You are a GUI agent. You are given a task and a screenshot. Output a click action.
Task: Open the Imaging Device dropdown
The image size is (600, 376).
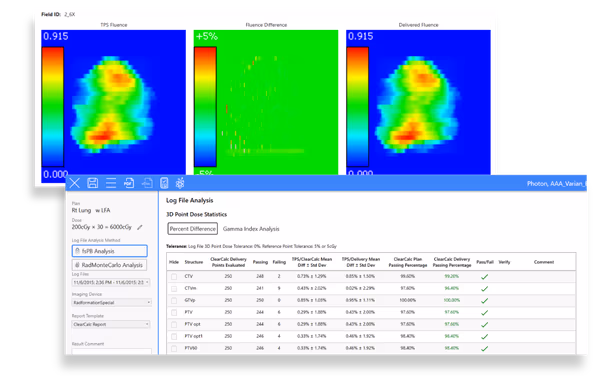pyautogui.click(x=111, y=303)
